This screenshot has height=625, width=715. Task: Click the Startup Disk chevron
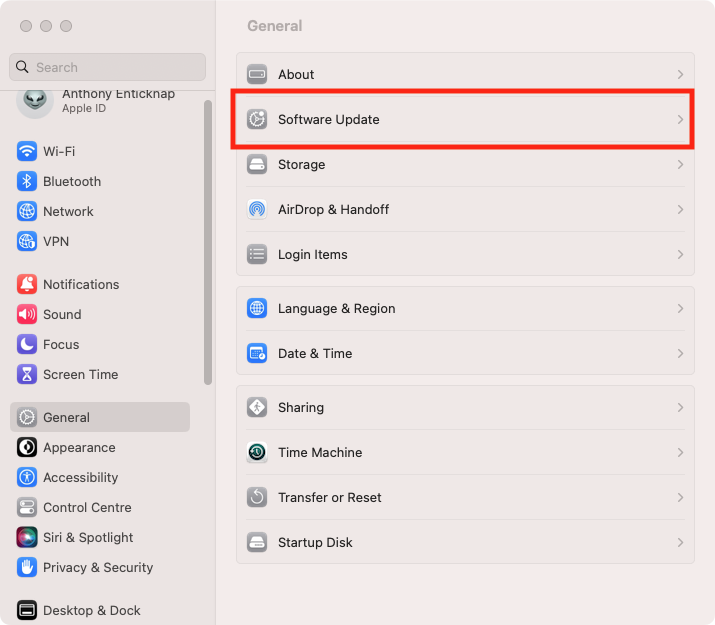point(680,542)
